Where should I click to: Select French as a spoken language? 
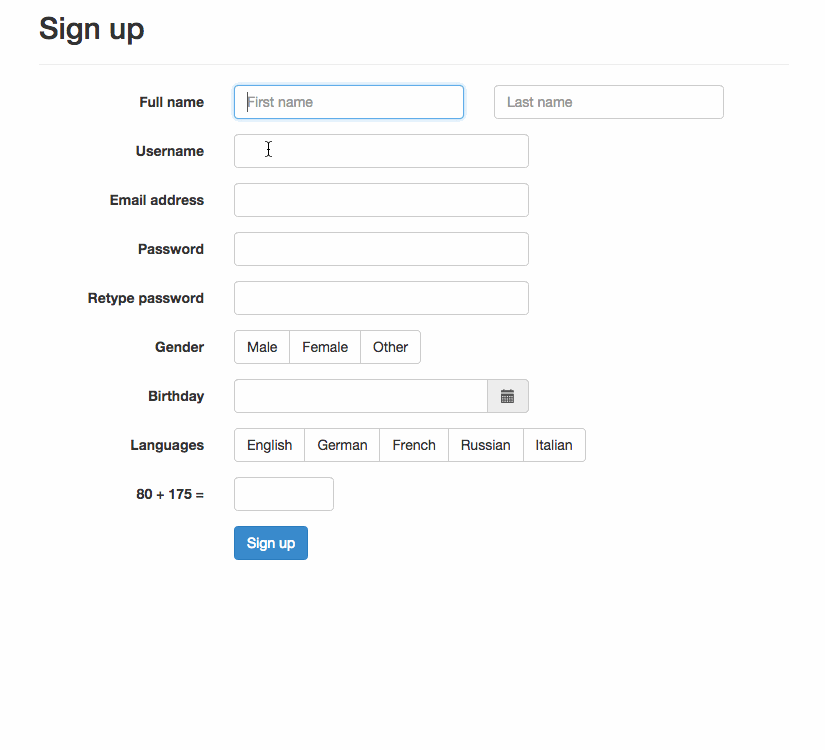(413, 445)
